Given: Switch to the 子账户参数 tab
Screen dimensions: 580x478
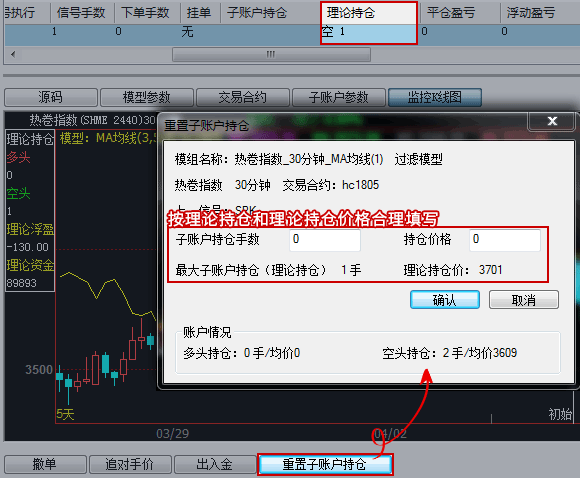Looking at the screenshot, I should (339, 97).
